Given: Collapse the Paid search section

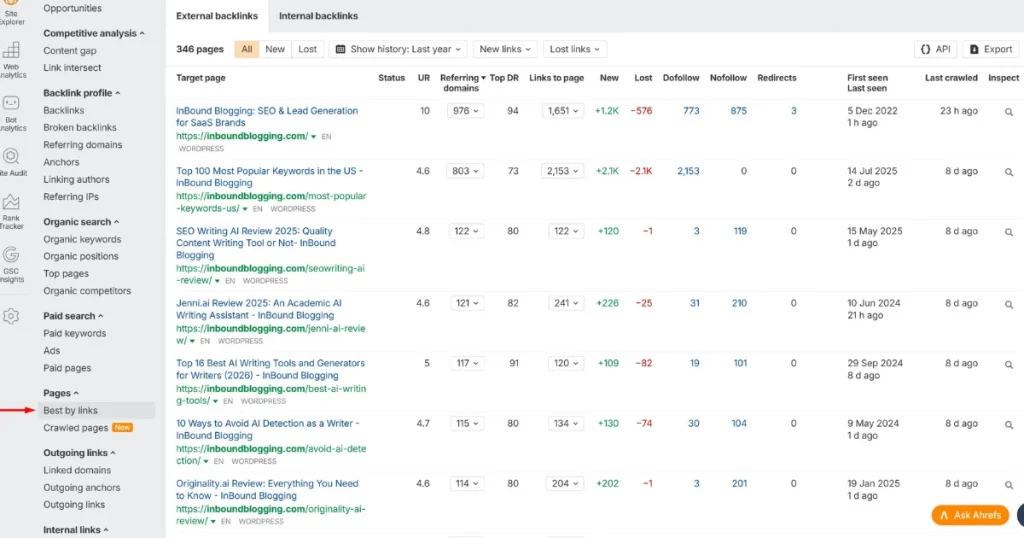Looking at the screenshot, I should click(73, 316).
